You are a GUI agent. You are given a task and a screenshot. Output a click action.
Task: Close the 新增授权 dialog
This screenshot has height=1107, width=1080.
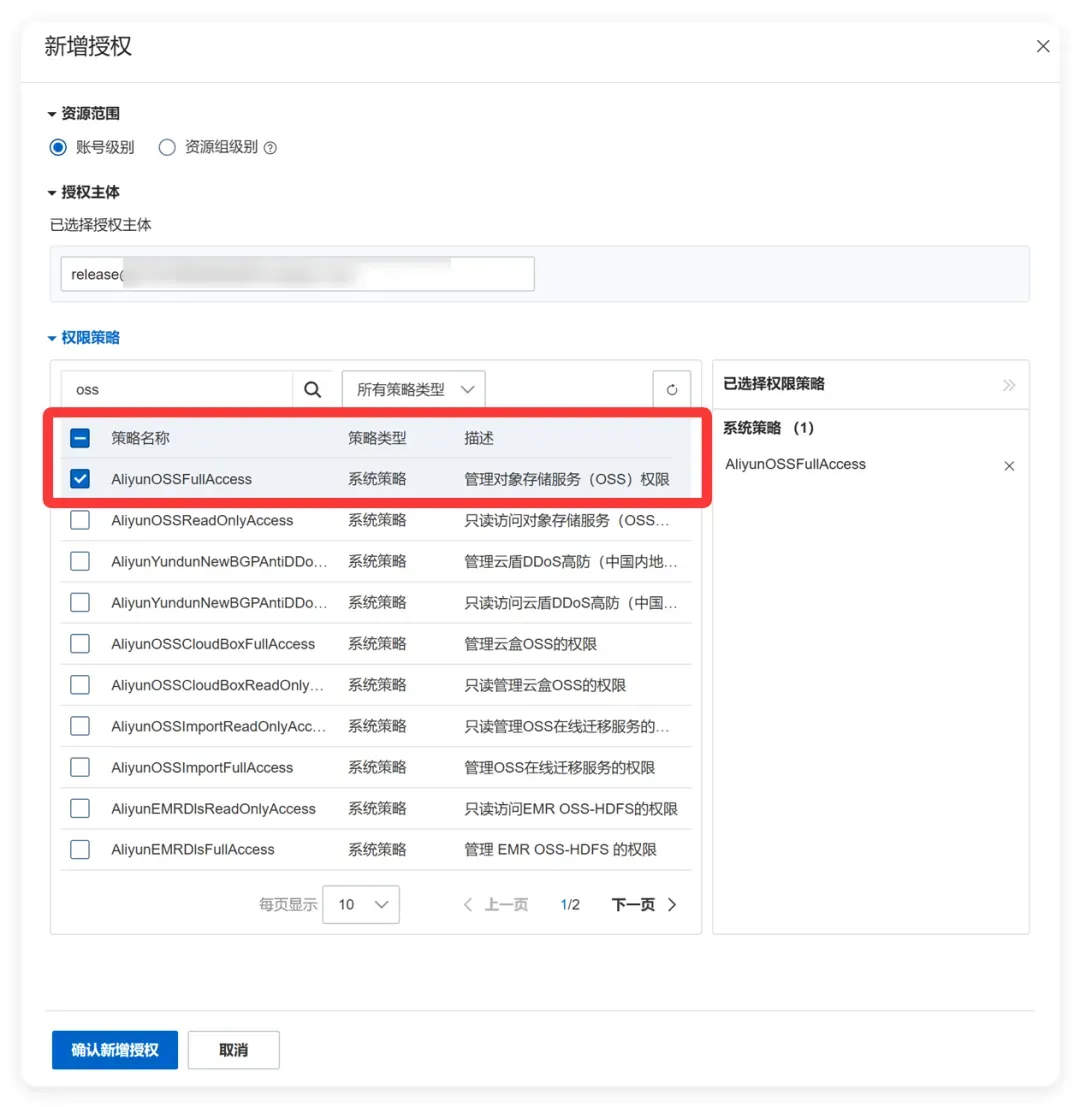point(1043,47)
